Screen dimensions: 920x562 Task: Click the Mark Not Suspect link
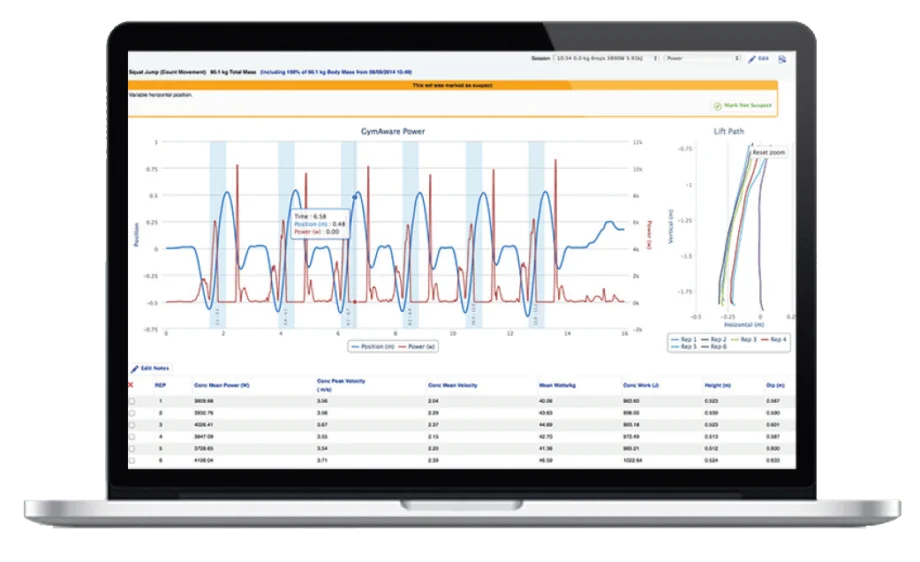748,106
